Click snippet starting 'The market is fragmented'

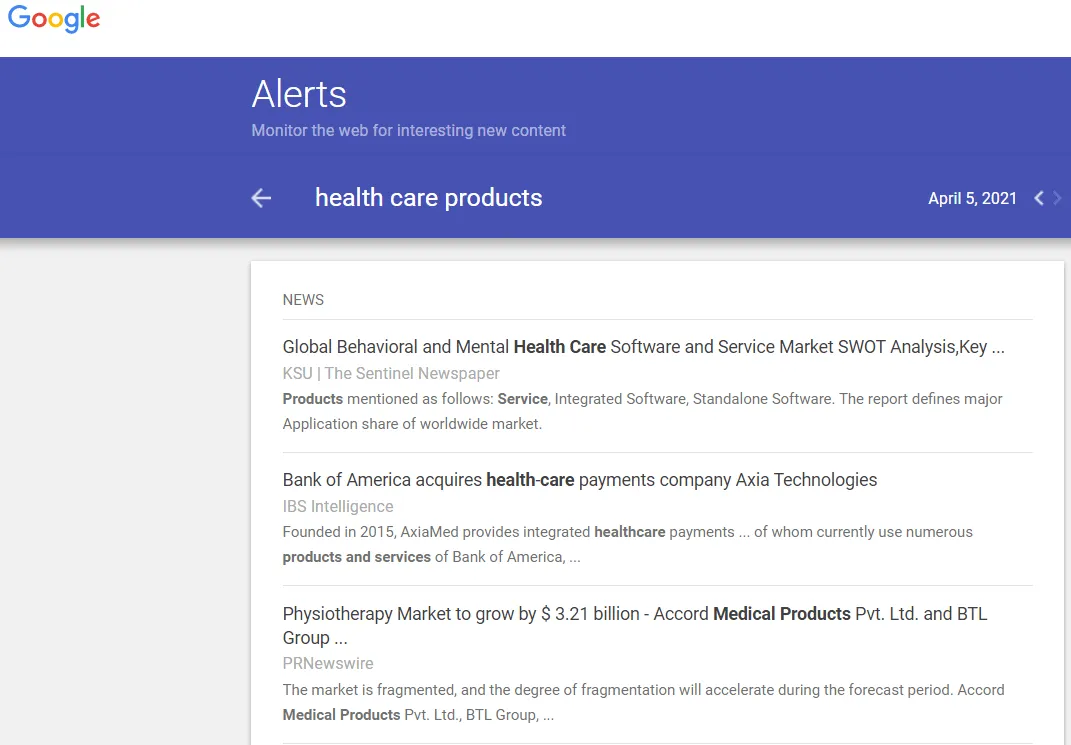point(643,702)
